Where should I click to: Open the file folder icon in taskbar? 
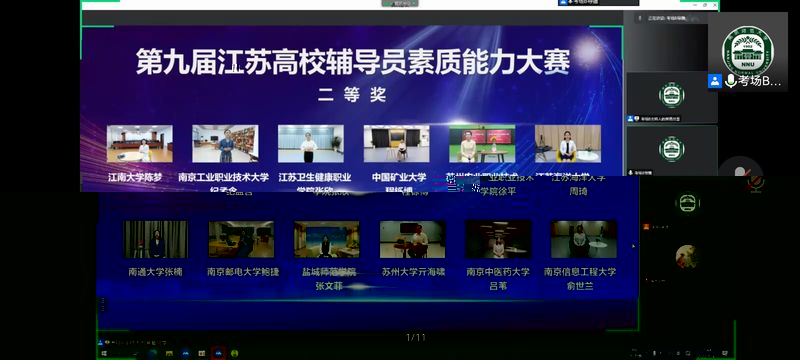[169, 353]
